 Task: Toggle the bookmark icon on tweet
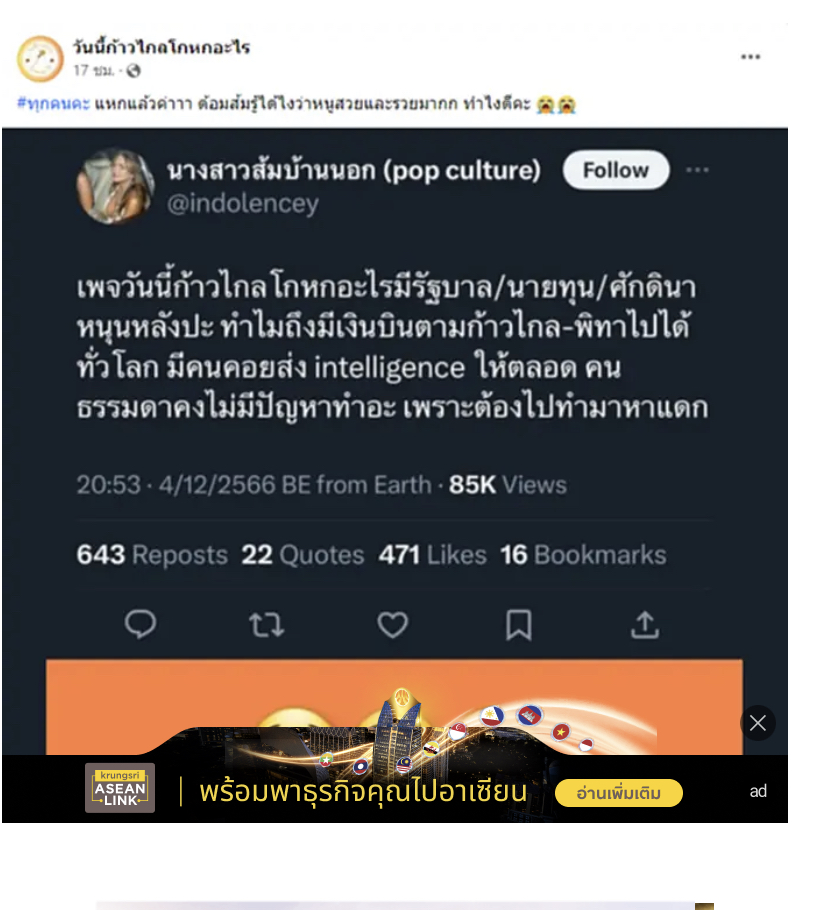tap(519, 624)
